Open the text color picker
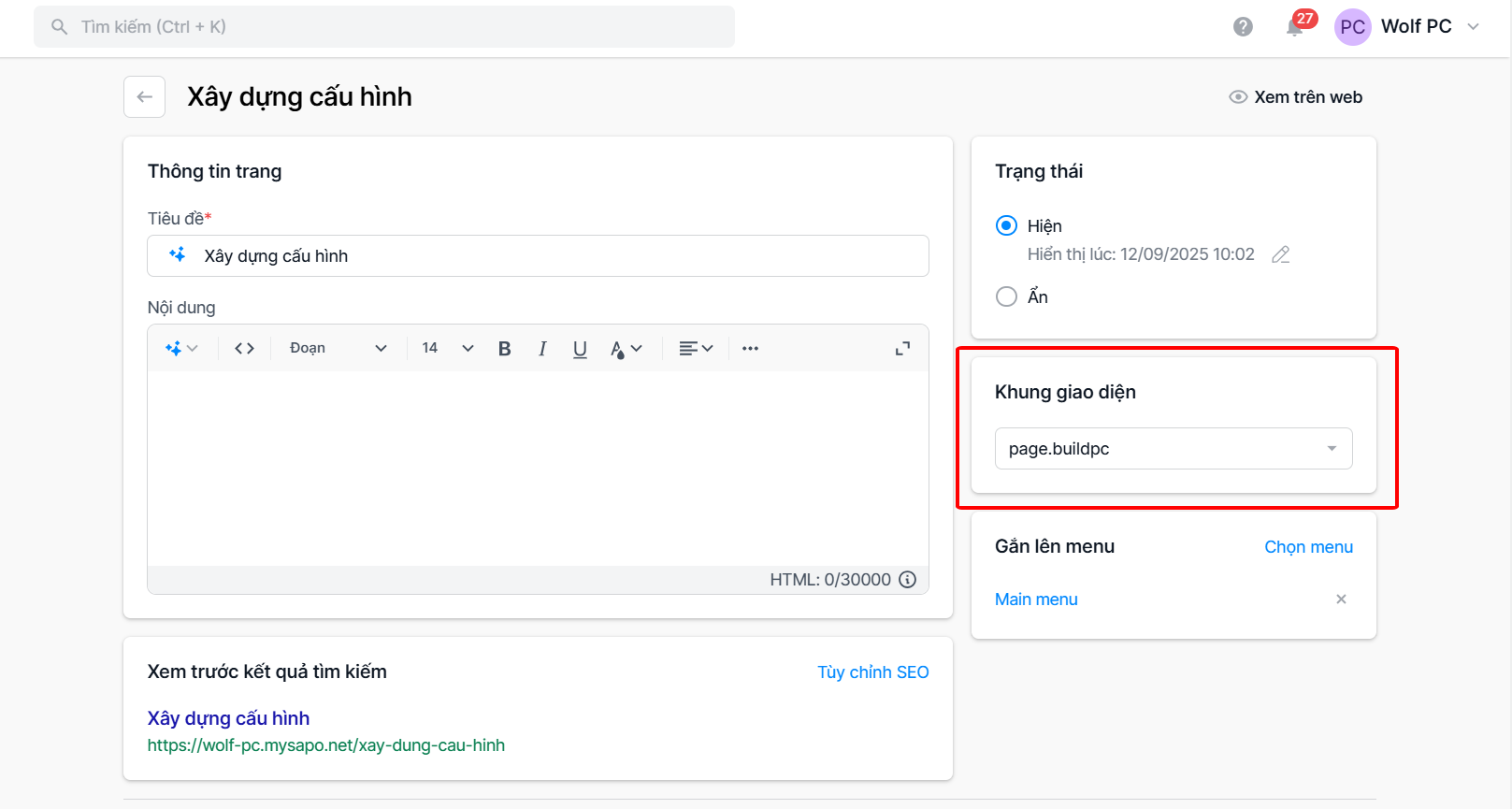Image resolution: width=1512 pixels, height=809 pixels. click(626, 348)
